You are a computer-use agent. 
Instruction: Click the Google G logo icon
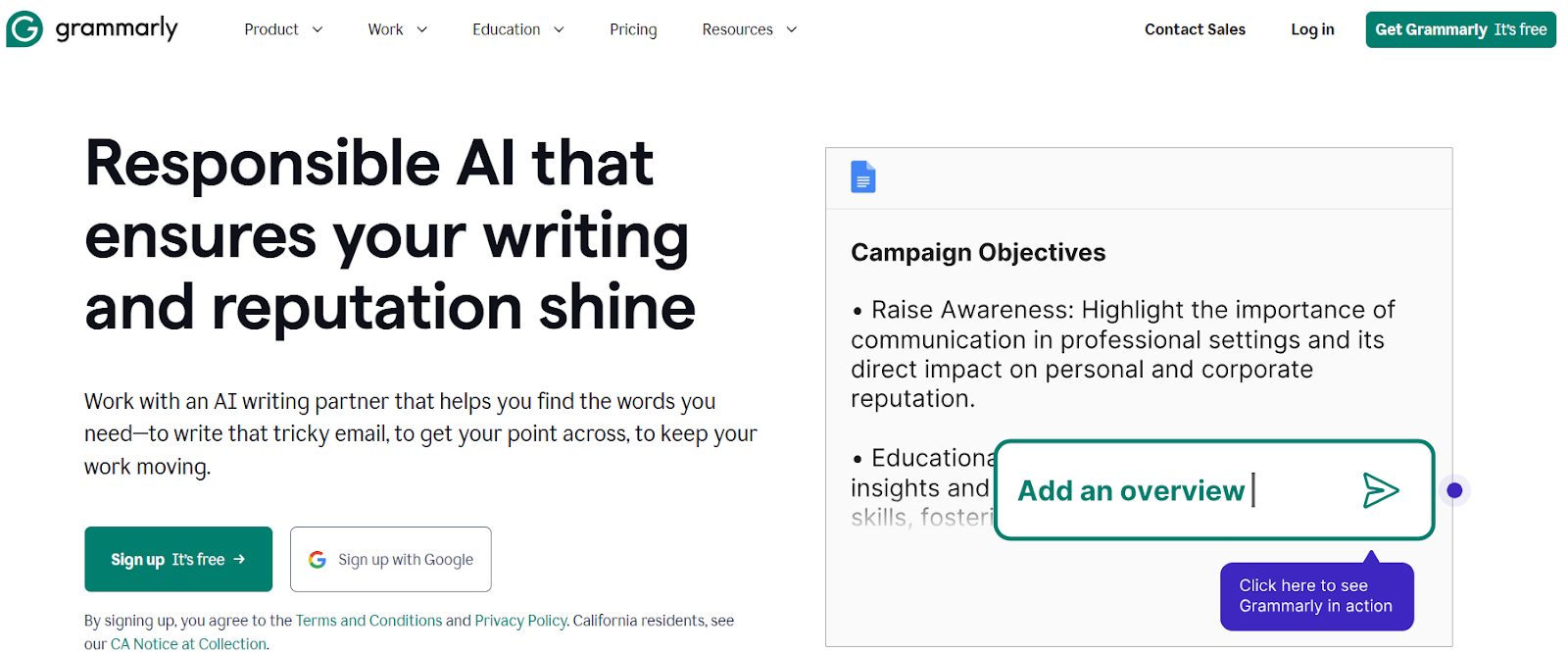click(318, 560)
